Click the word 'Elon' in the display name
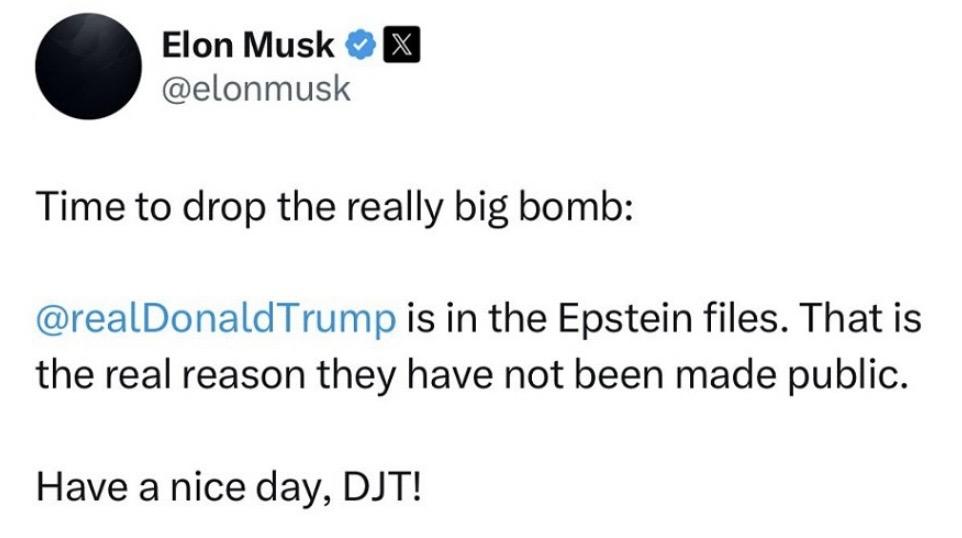 (197, 47)
